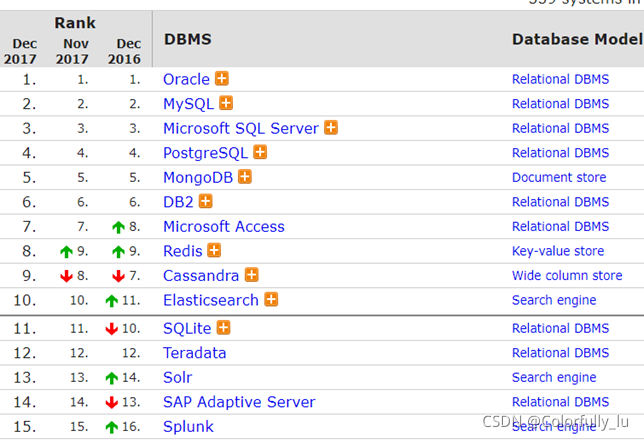
Task: Click red down arrow in SAP Adaptive Server row
Action: tap(112, 403)
